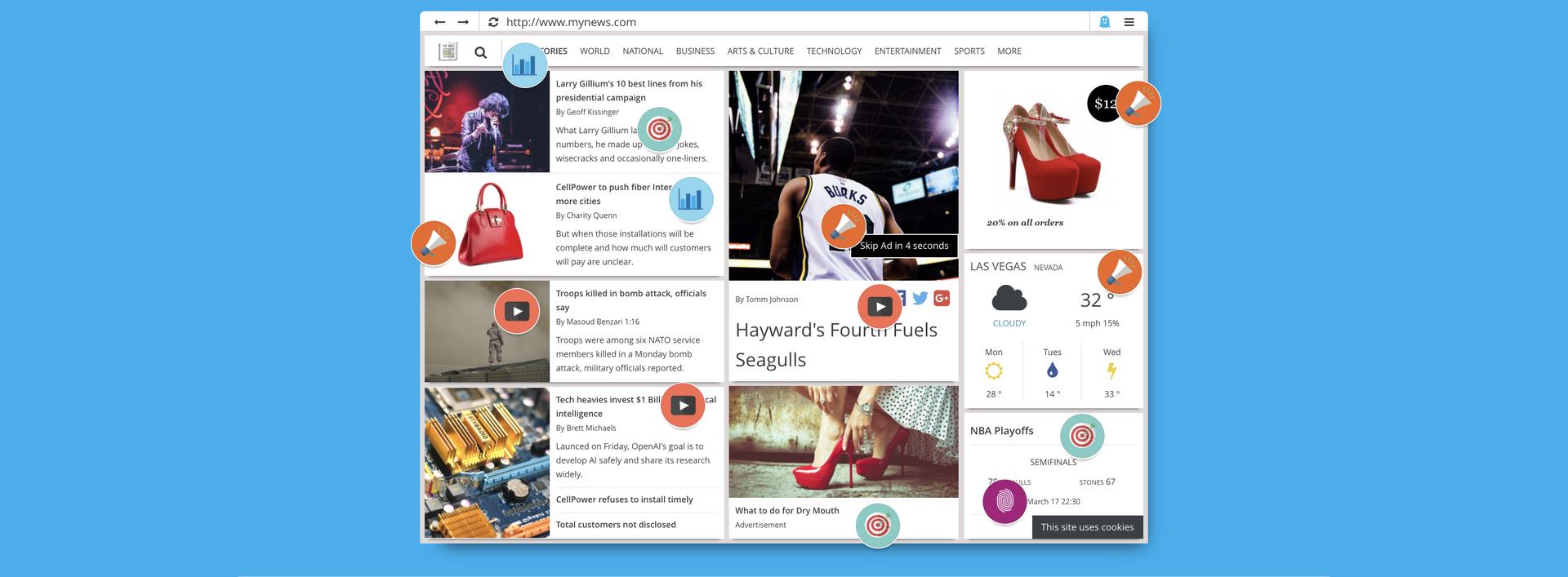Open site search with the magnifier icon
Screen dimensions: 1568x577
point(481,52)
